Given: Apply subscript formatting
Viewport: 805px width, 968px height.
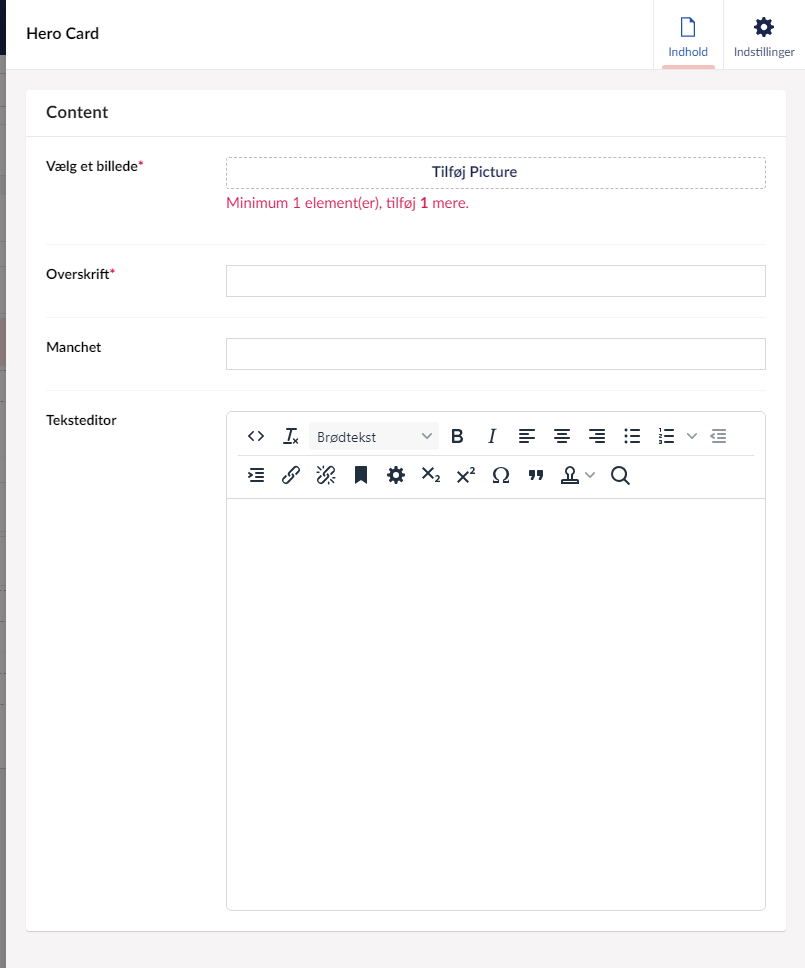Looking at the screenshot, I should [431, 476].
